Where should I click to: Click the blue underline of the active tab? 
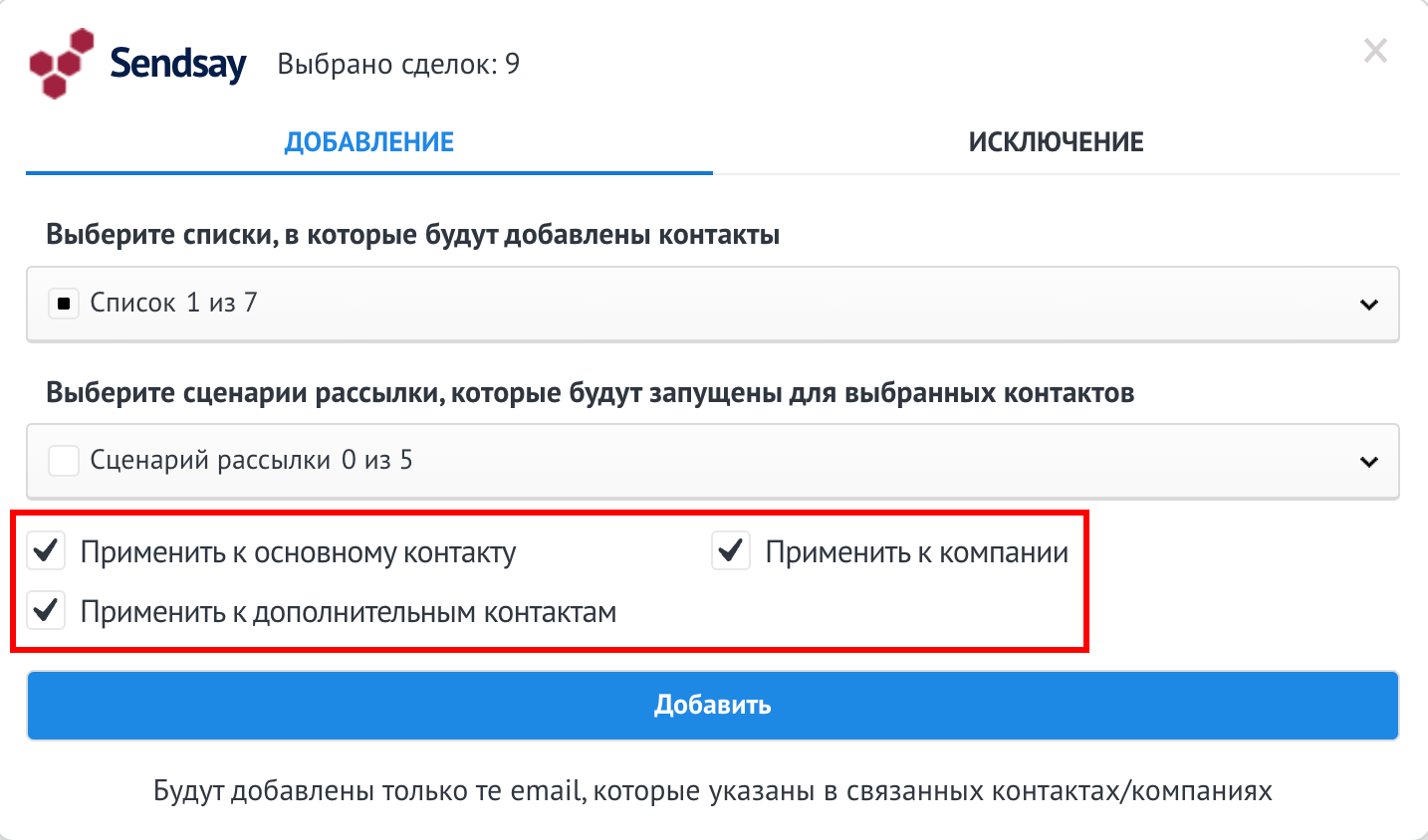coord(369,172)
